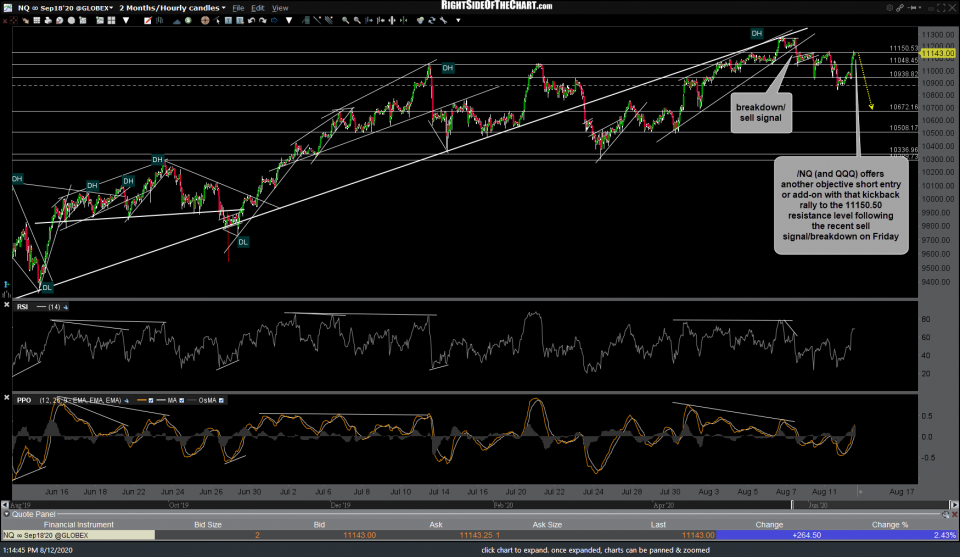Viewport: 960px width, 557px height.
Task: Click the Ask value 11143.25
Action: pyautogui.click(x=476, y=535)
